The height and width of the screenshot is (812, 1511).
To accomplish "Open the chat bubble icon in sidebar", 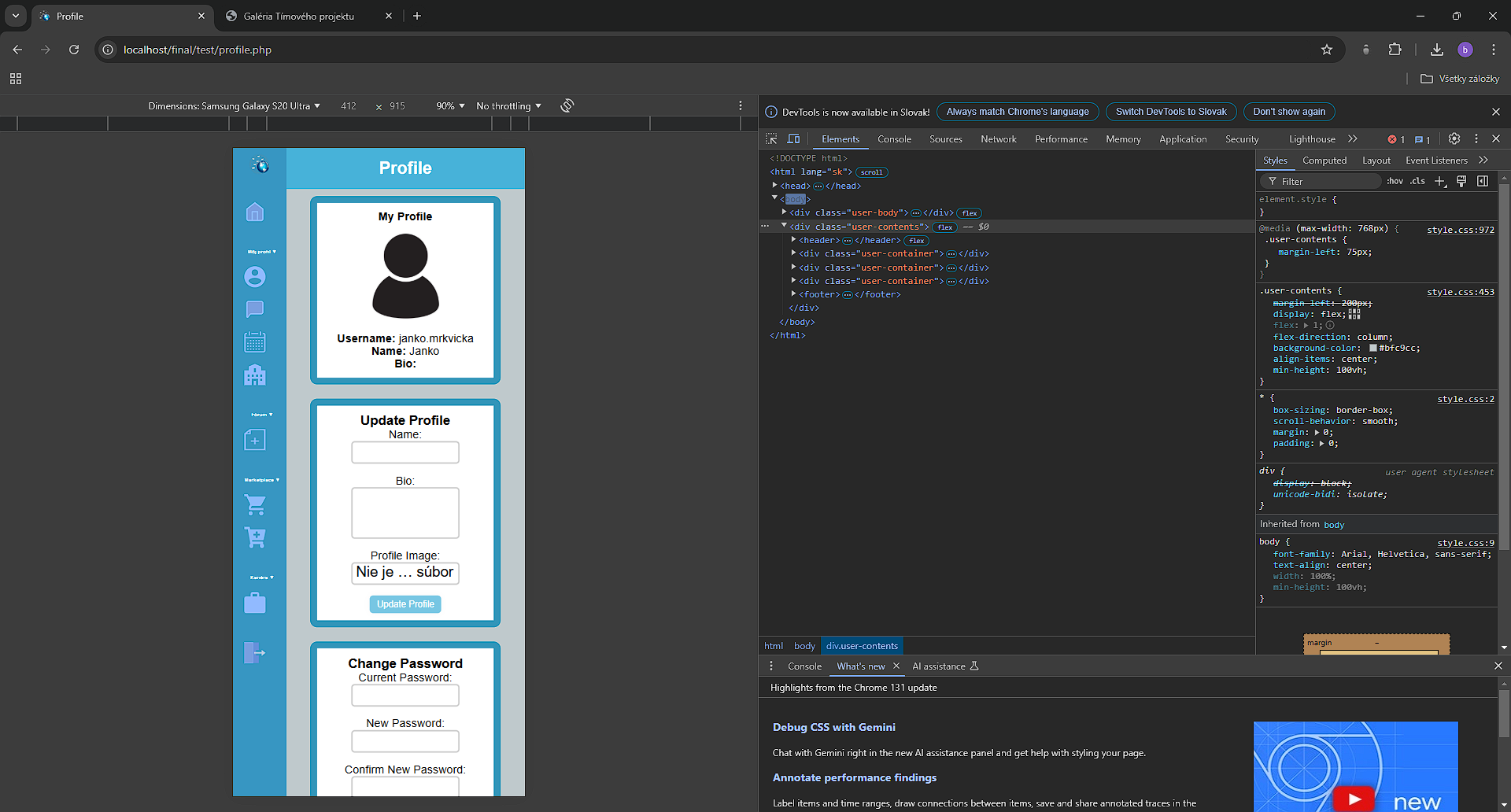I will pyautogui.click(x=254, y=309).
